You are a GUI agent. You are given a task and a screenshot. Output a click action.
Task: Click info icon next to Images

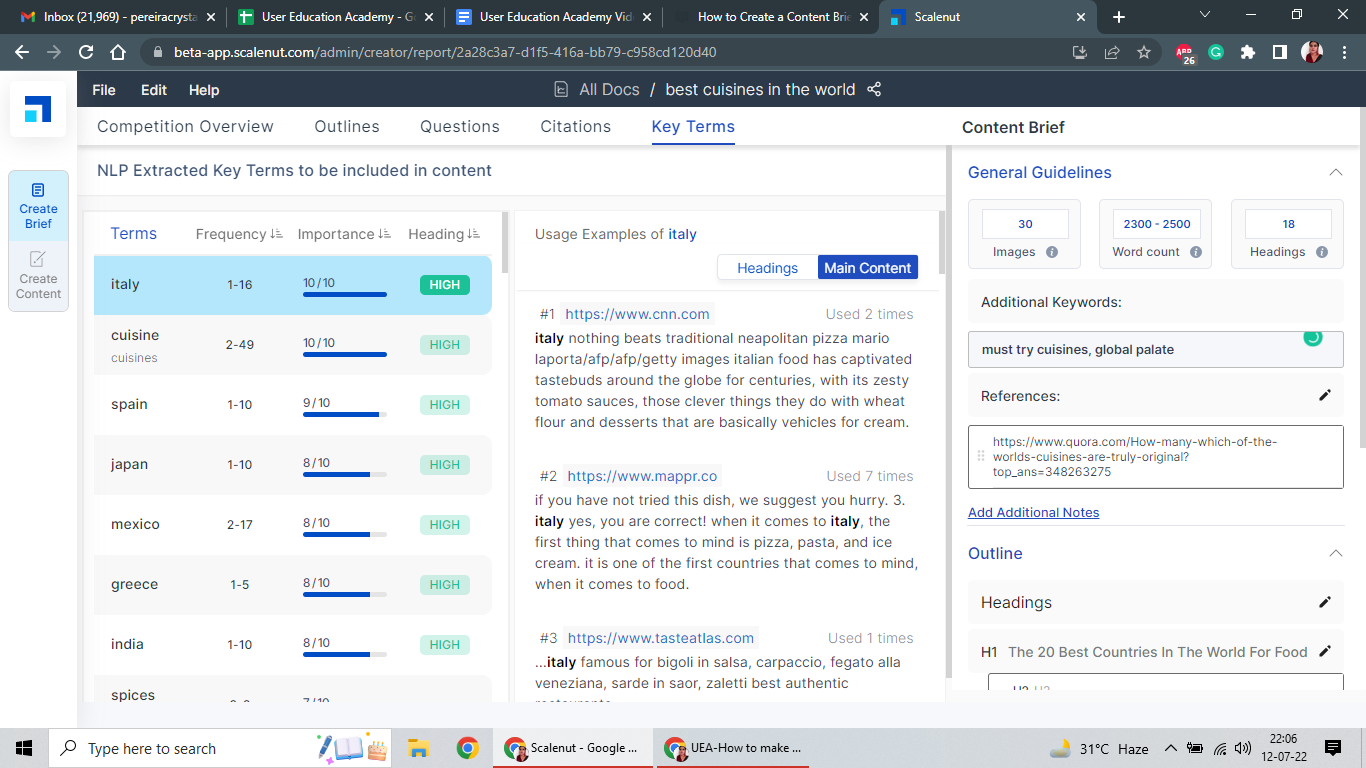click(1052, 252)
